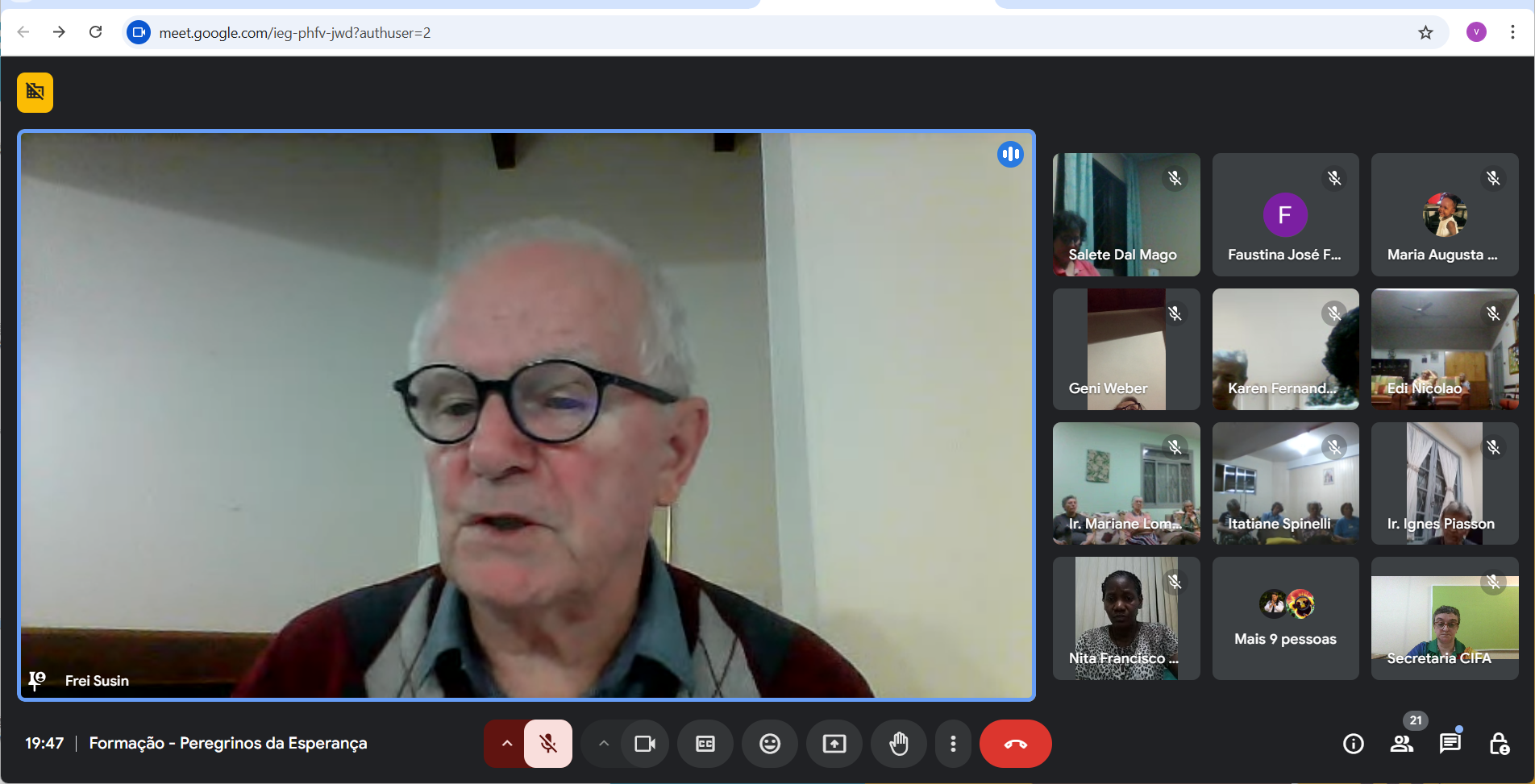Select Maria Augusta's participant tile
Screen dimensions: 1535x784
[1445, 215]
